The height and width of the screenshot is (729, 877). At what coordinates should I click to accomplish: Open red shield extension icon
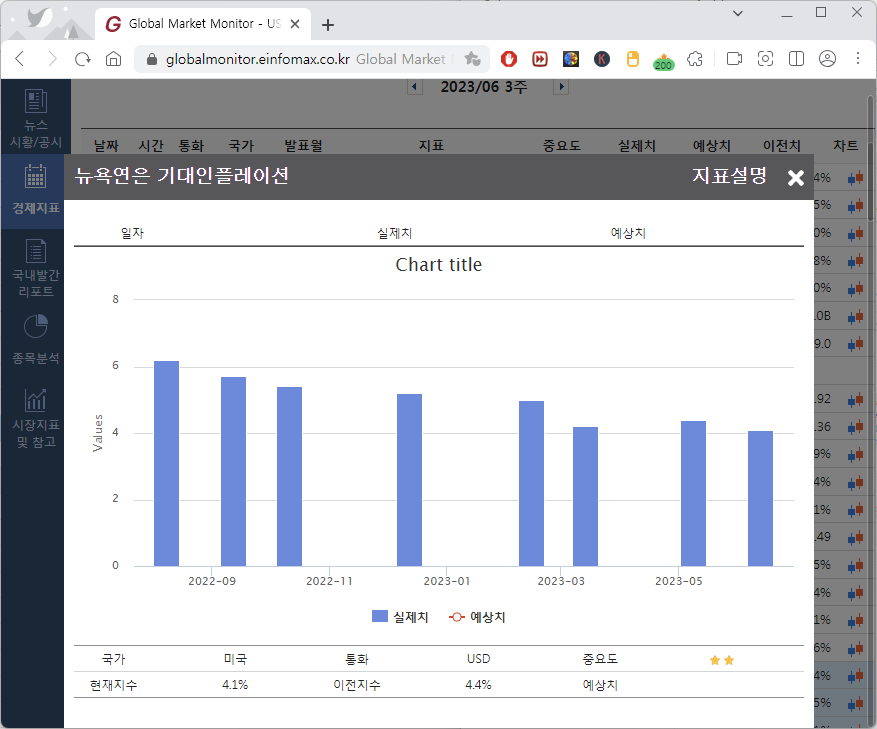(509, 59)
